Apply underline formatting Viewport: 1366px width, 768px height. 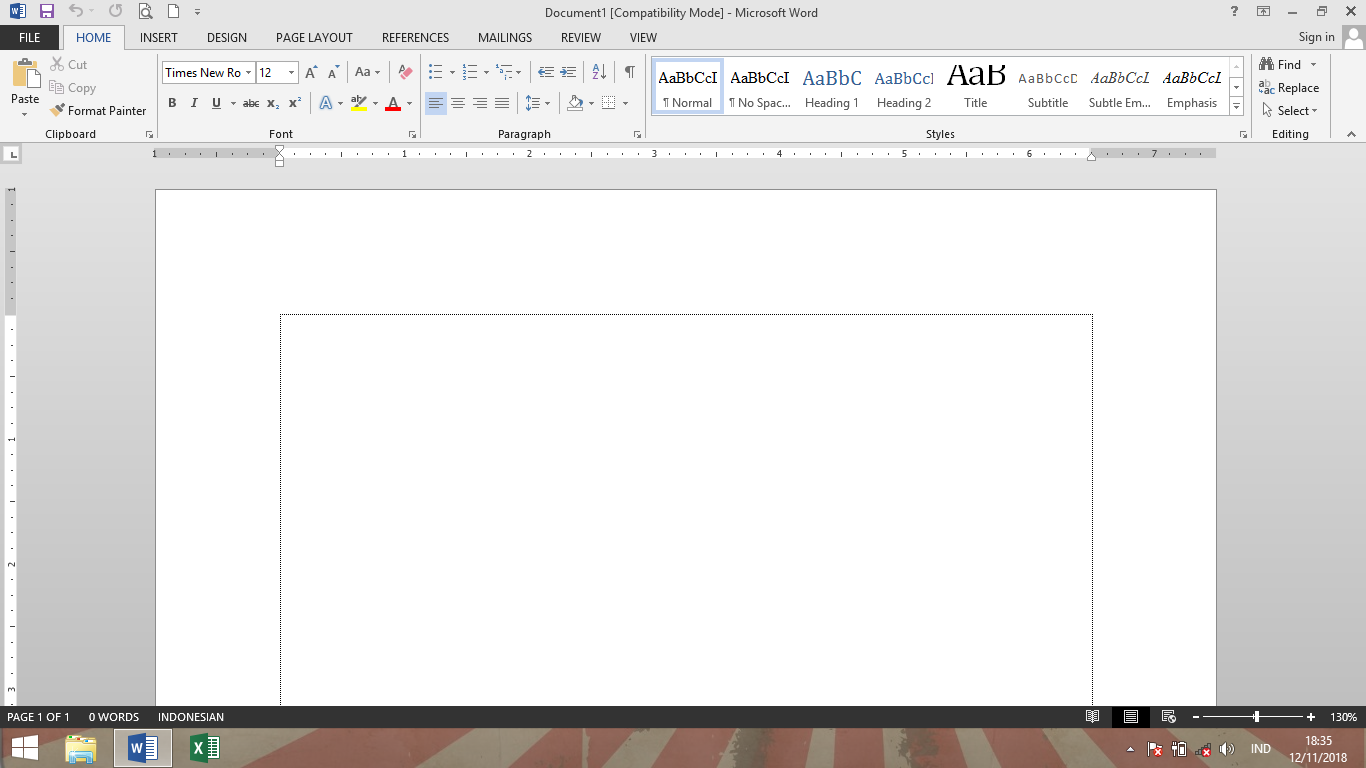(x=214, y=103)
